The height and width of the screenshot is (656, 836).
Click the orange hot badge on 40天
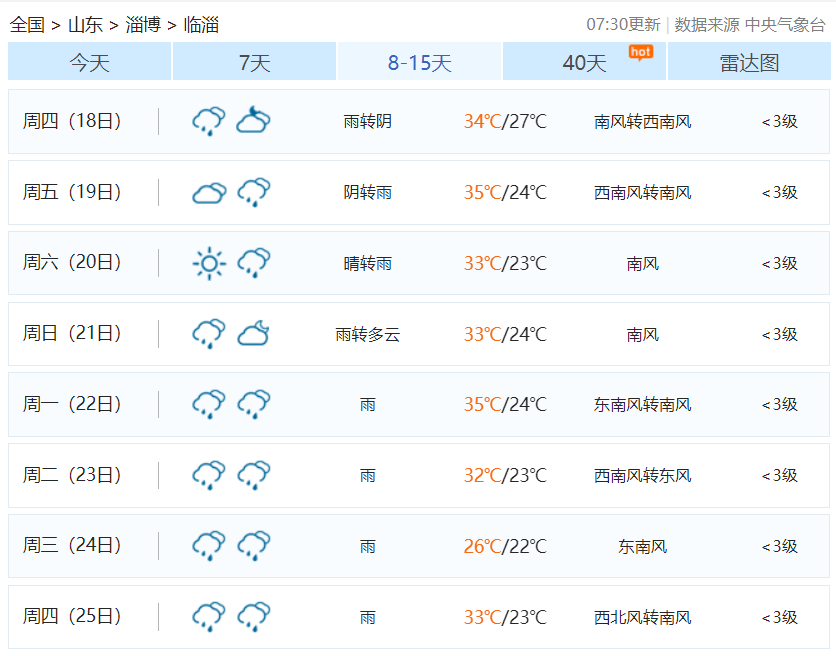[x=640, y=52]
